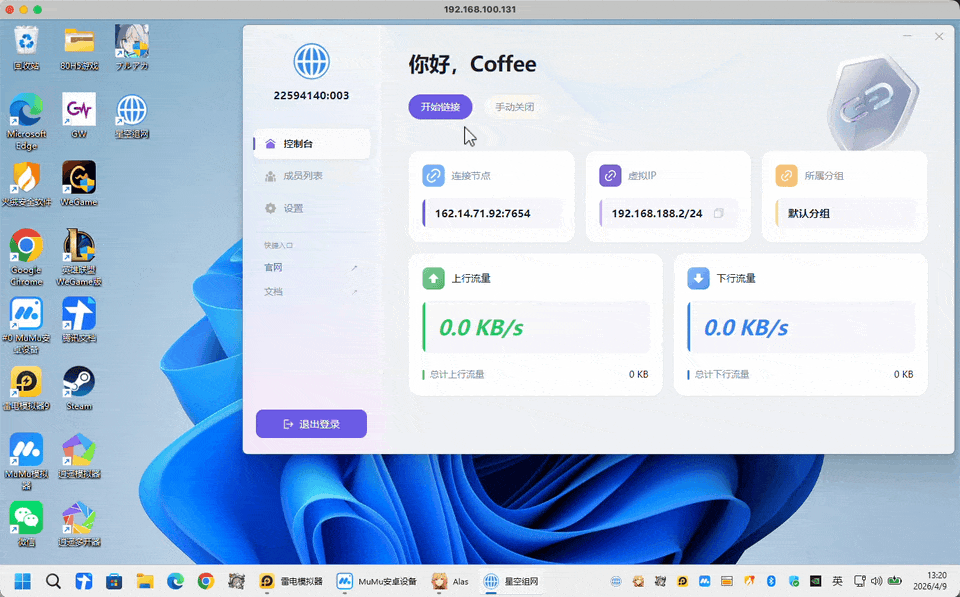Select the #0 MuMu安卓设备 desktop shortcut
Viewport: 960px width, 597px height.
point(26,326)
